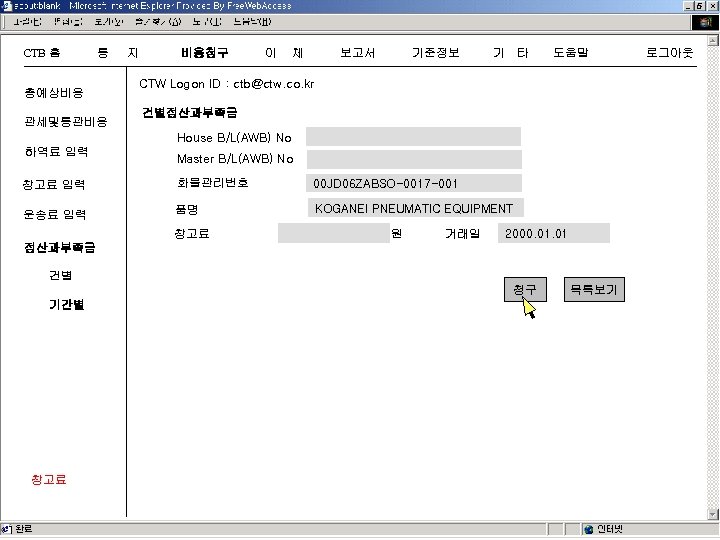Click the 청구 button

[525, 290]
